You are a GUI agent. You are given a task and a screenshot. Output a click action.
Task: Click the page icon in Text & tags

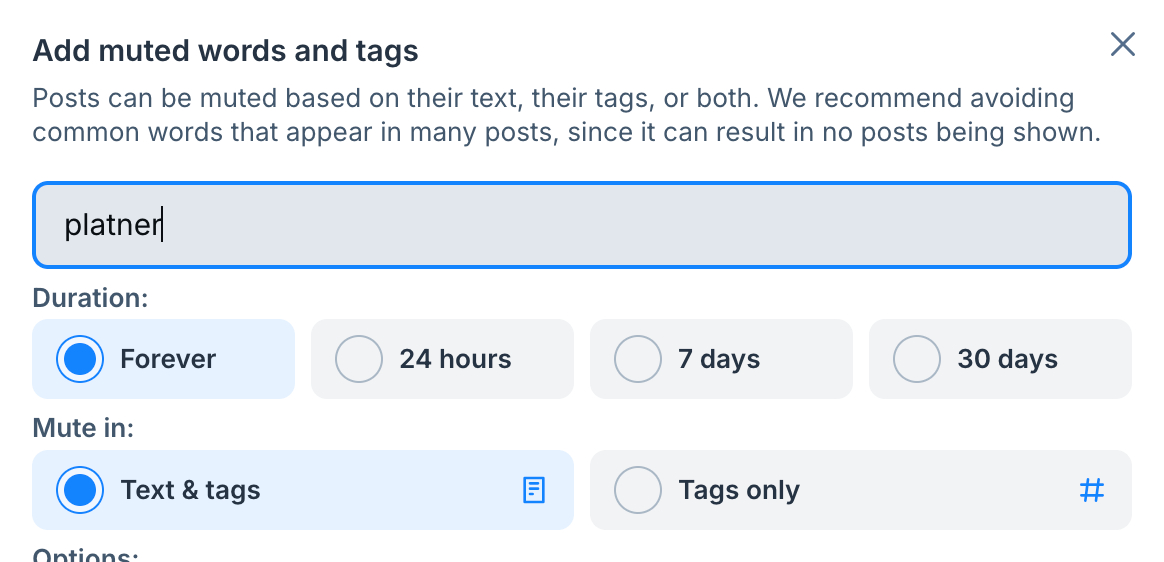coord(534,490)
